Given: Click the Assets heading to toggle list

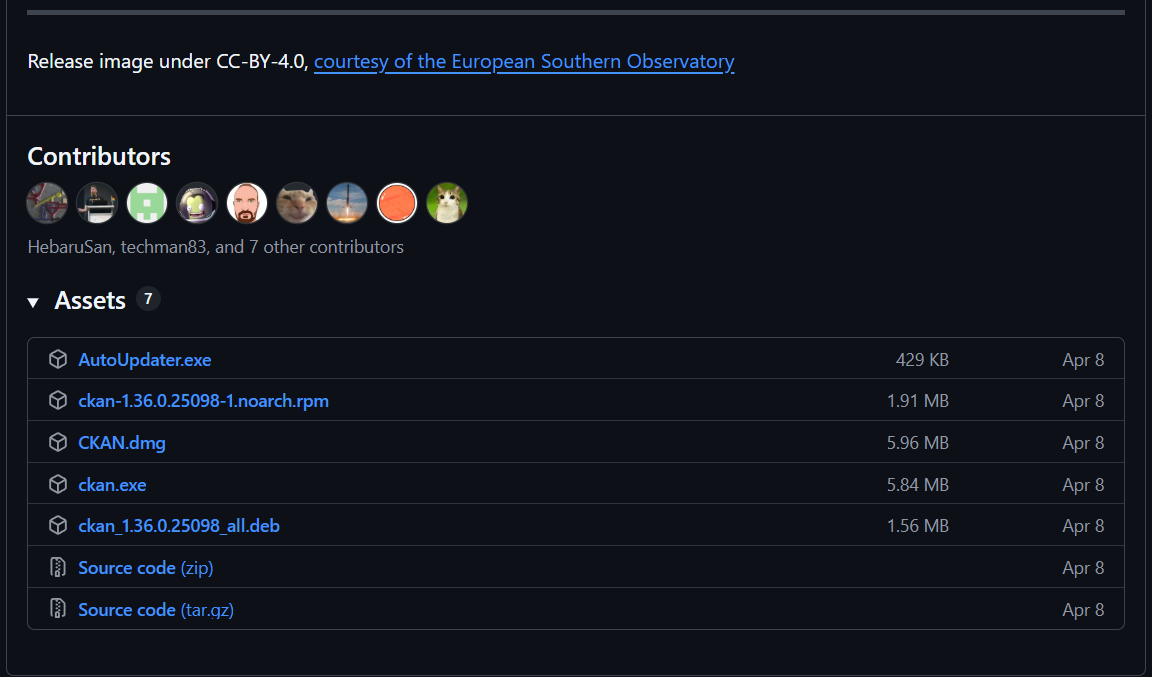Looking at the screenshot, I should 90,300.
